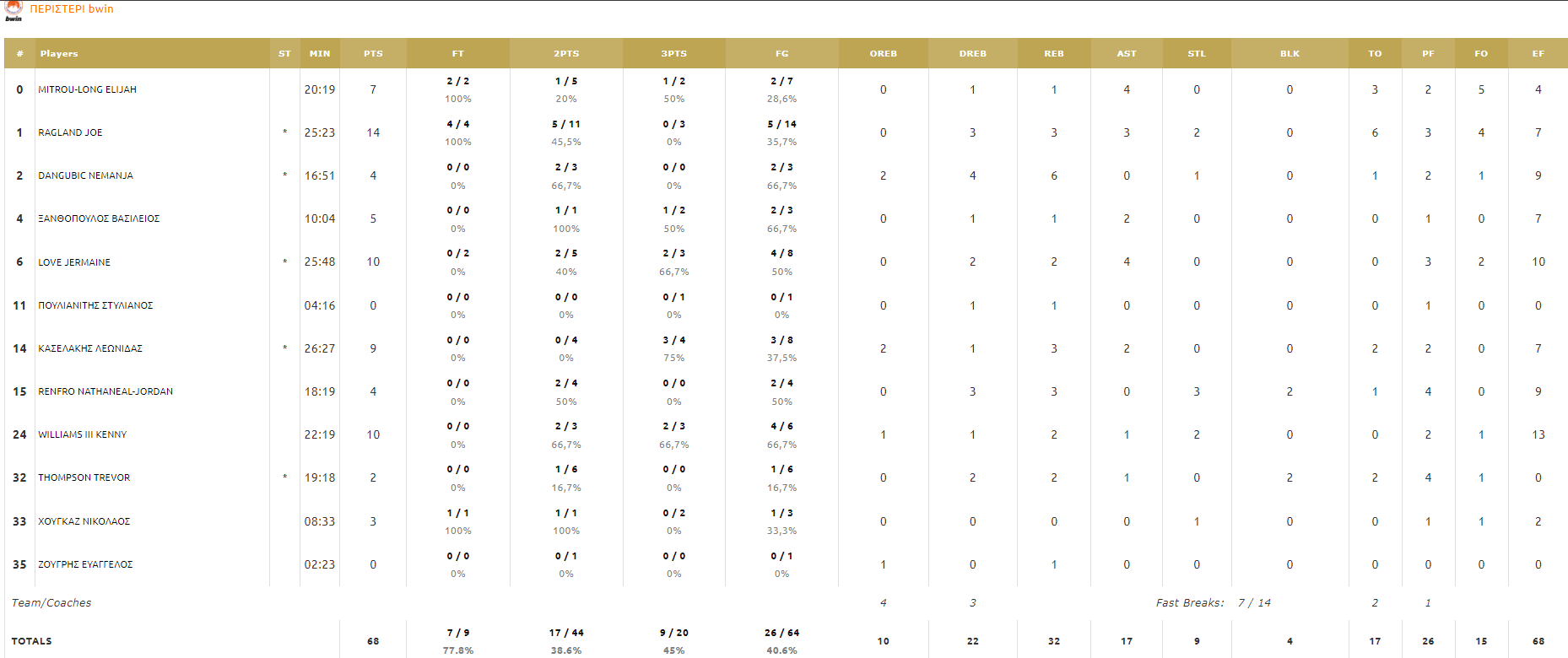Select RENFRO NATHANEAL-JORDAN name
This screenshot has width=1568, height=658.
point(105,391)
